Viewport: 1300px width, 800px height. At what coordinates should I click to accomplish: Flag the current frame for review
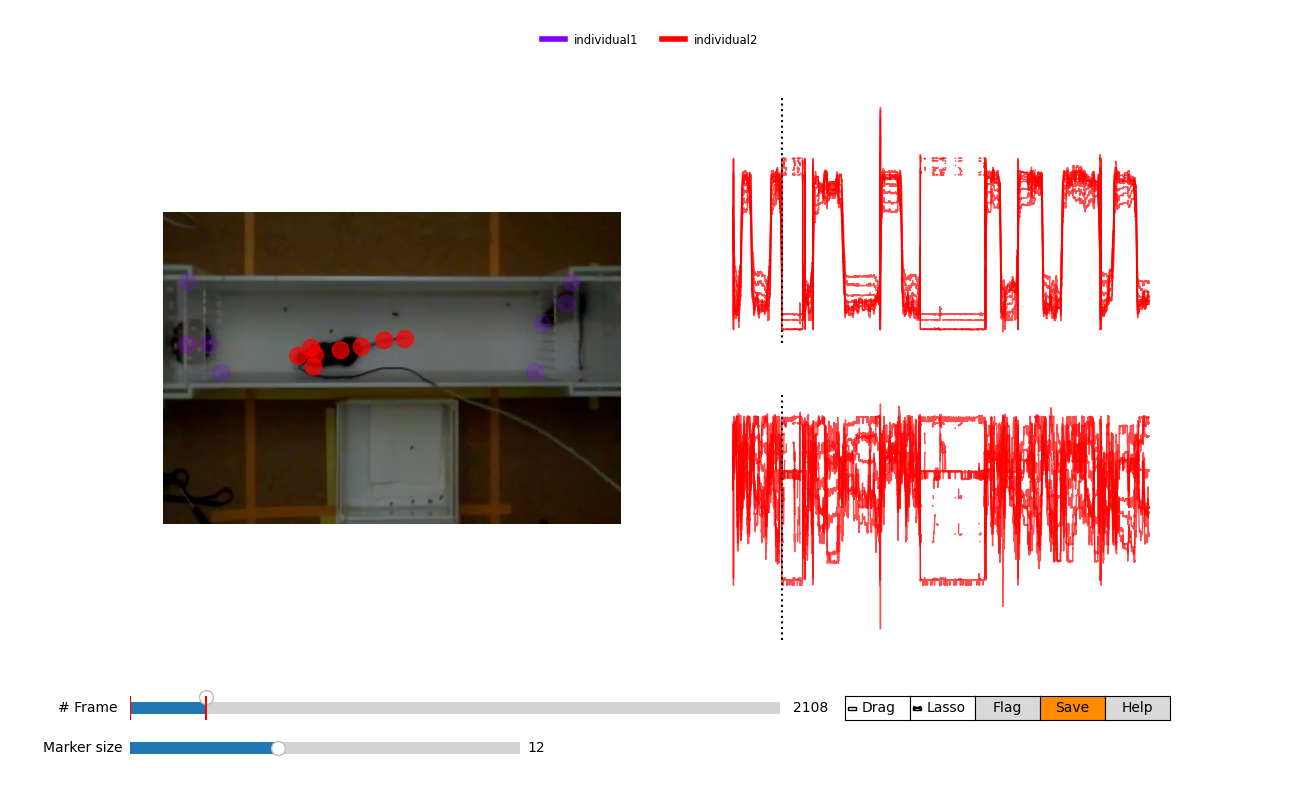1007,707
